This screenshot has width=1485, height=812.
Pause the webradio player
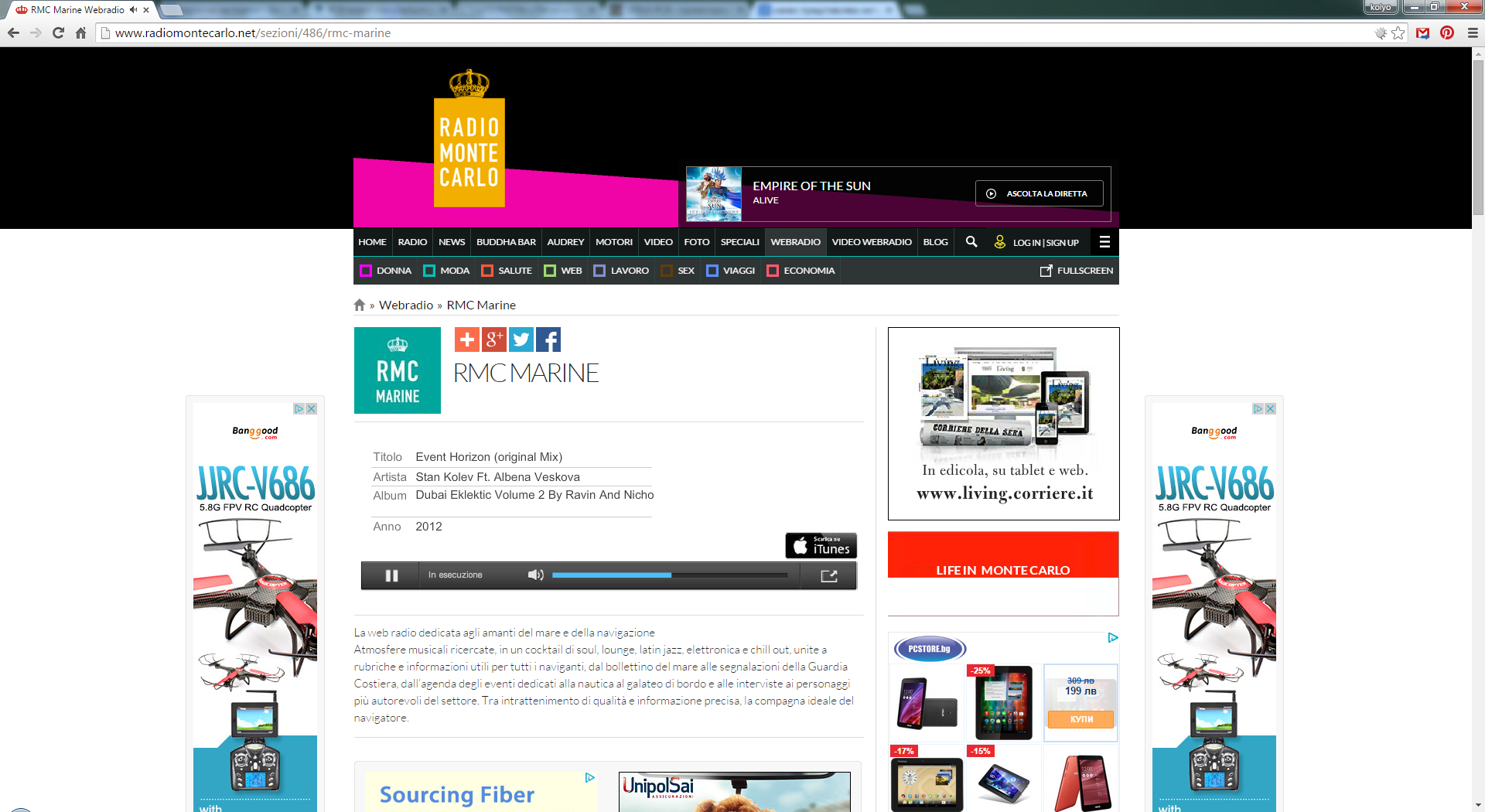(x=392, y=575)
